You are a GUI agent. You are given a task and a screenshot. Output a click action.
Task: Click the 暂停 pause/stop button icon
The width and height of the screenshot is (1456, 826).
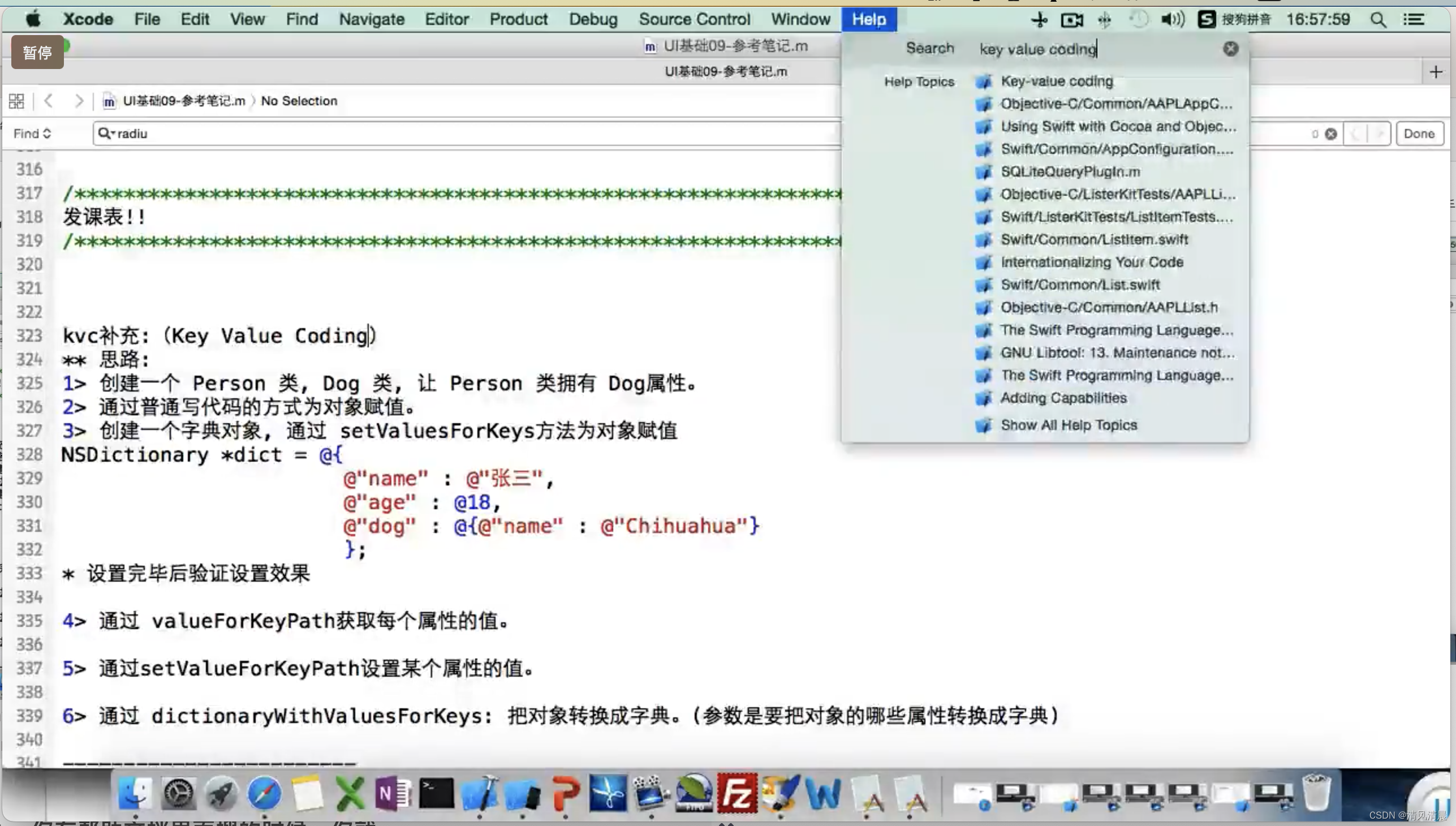(37, 52)
